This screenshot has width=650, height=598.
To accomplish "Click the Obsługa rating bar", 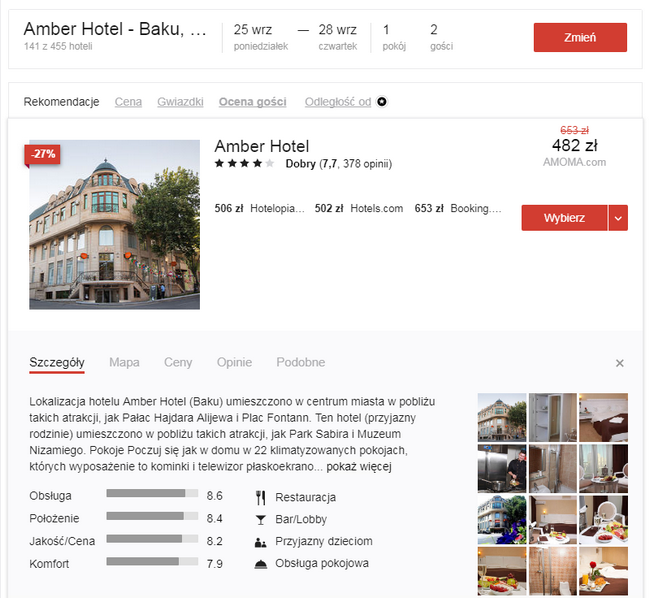I will 152,493.
